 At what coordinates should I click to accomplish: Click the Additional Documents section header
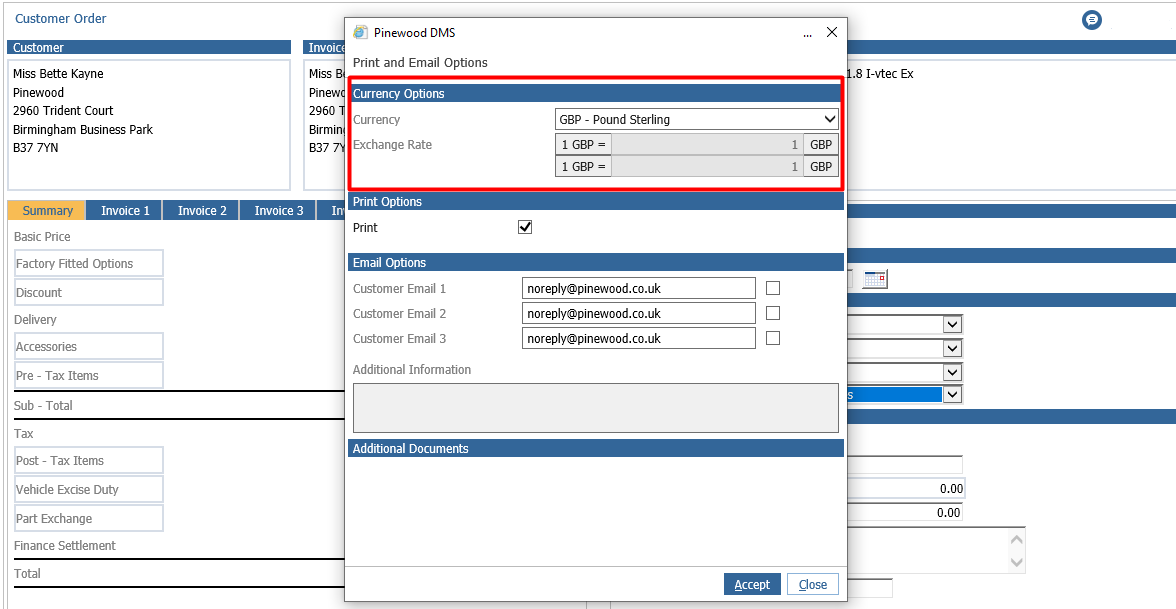coord(596,448)
